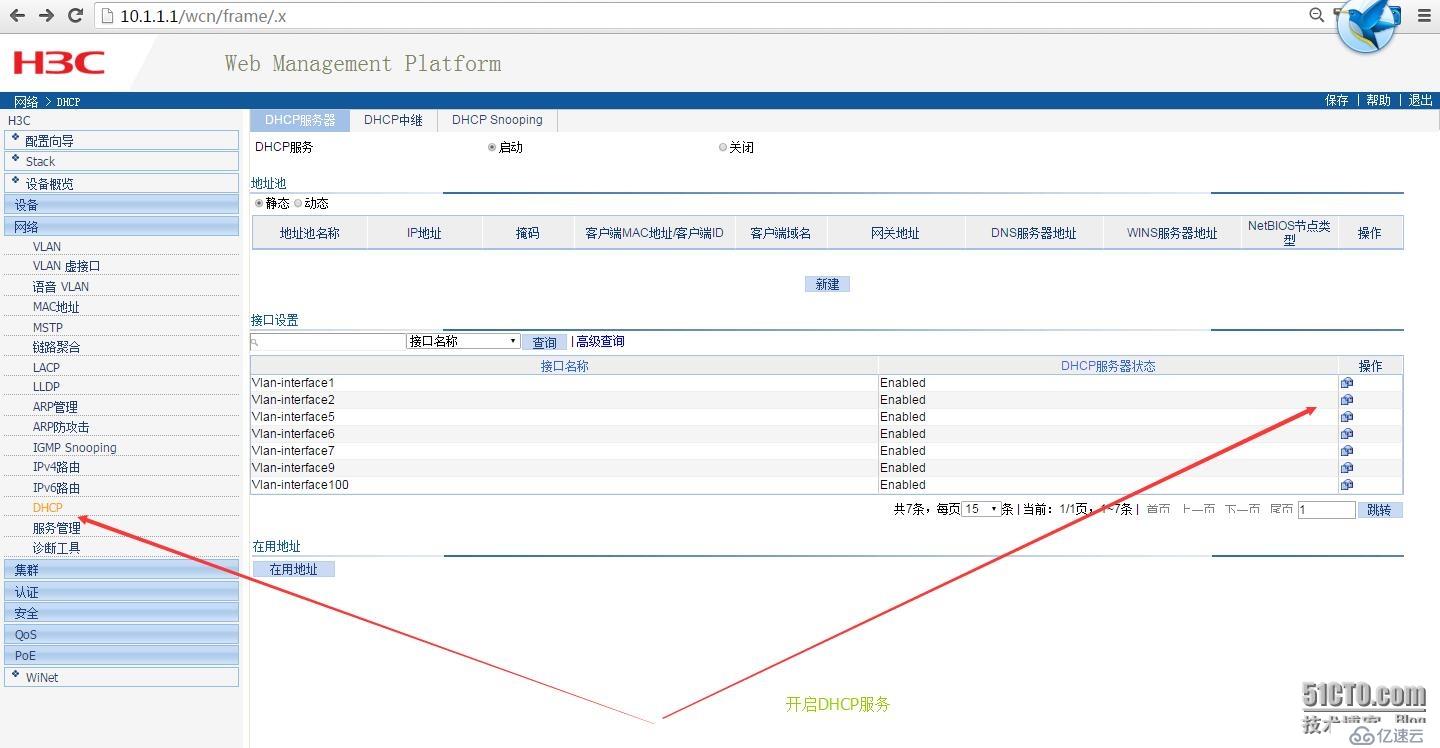This screenshot has height=748, width=1440.
Task: Open operation icon for Vlan-interface9
Action: [x=1347, y=468]
